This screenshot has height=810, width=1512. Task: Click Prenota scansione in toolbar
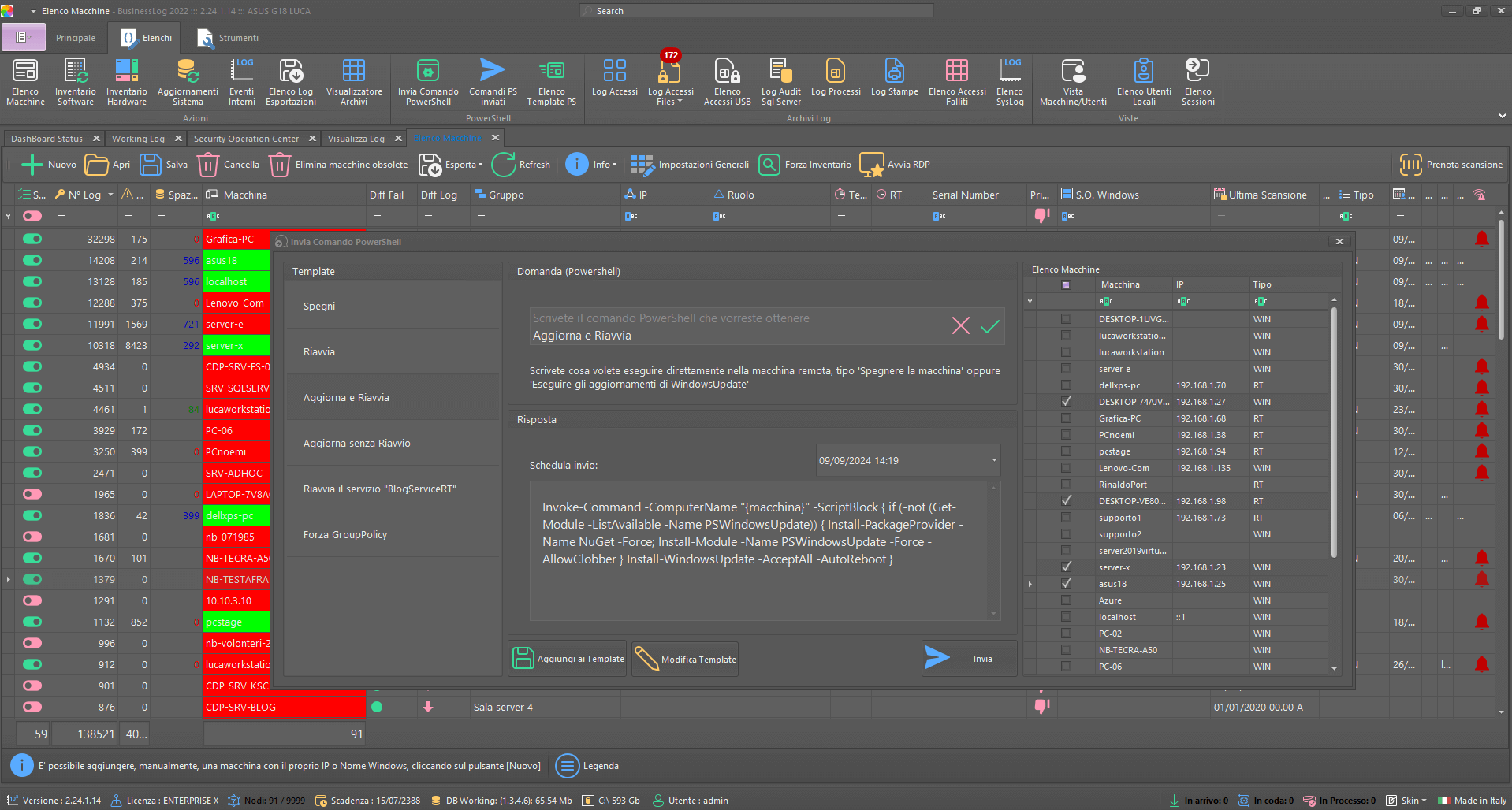(x=1451, y=165)
